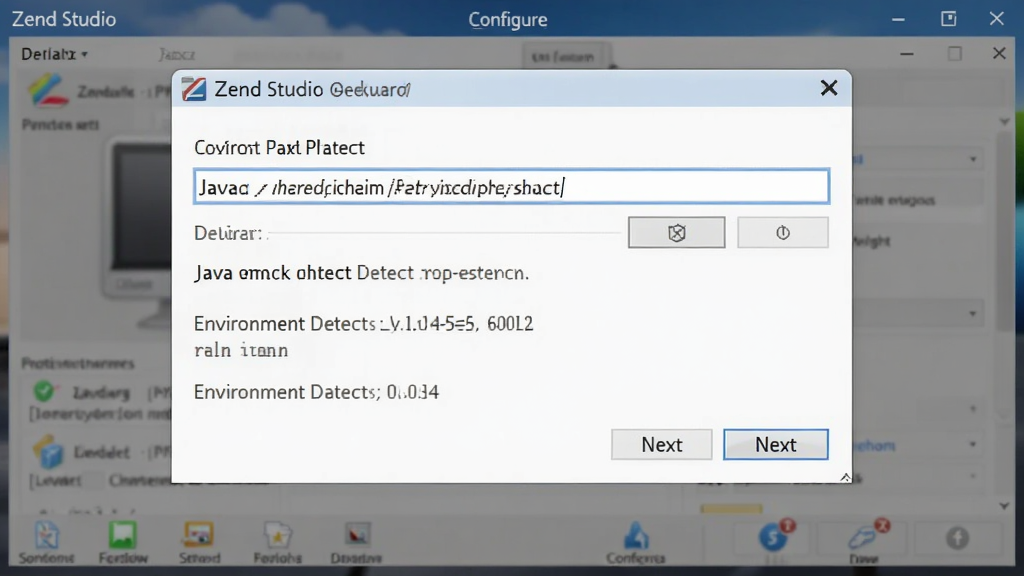The image size is (1024, 576).
Task: Close the Zend Studio dialog
Action: click(829, 88)
